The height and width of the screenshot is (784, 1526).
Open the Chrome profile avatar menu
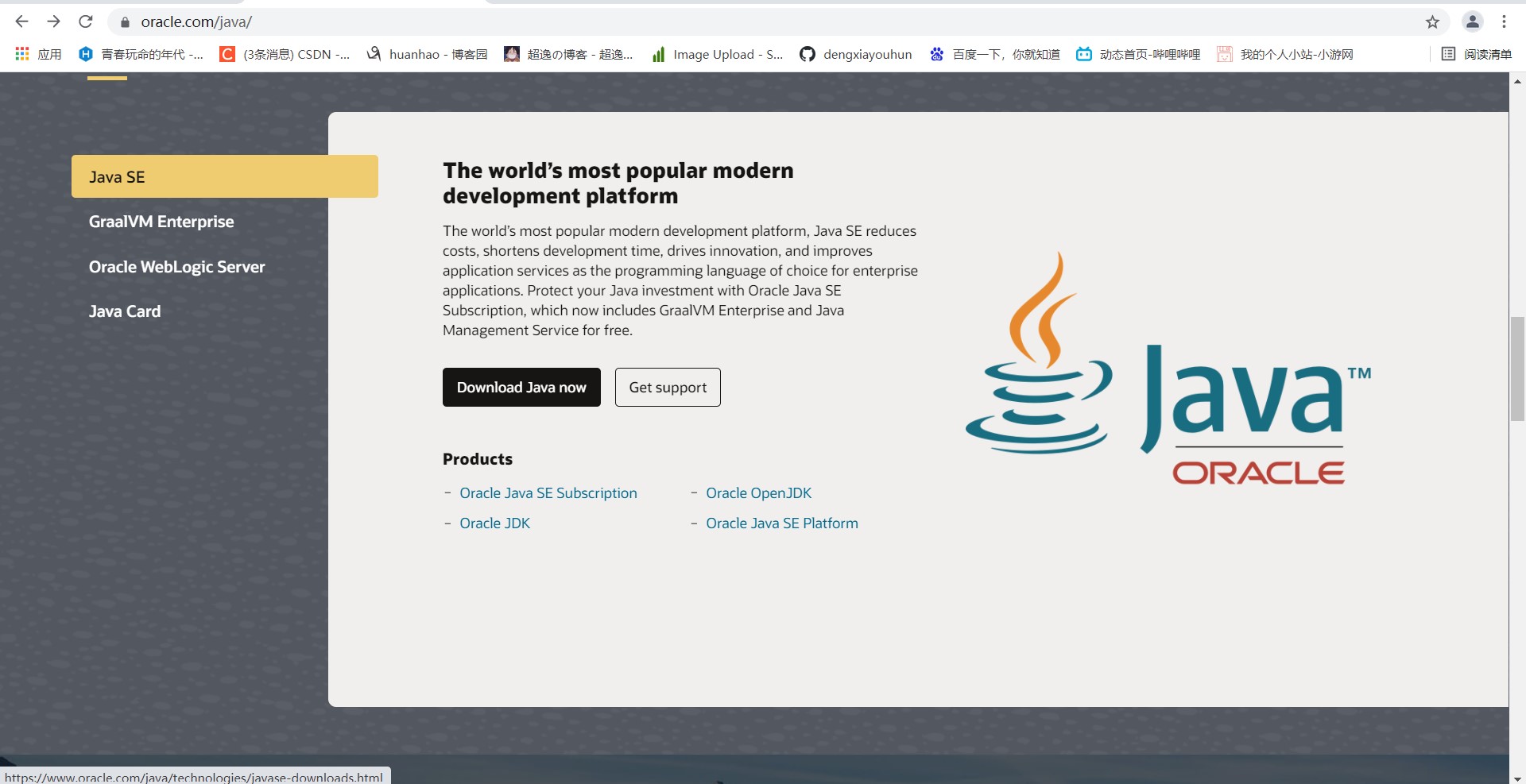click(1473, 21)
